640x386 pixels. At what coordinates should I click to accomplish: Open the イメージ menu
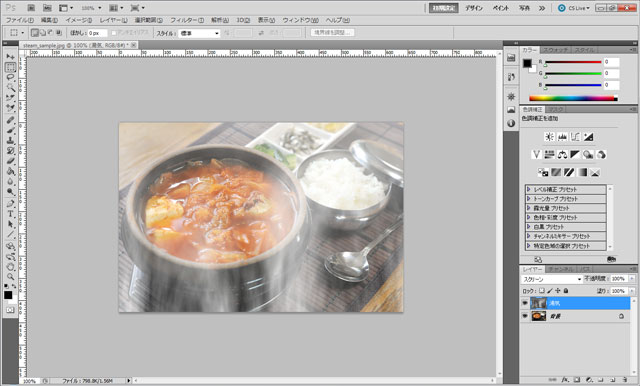[x=78, y=20]
